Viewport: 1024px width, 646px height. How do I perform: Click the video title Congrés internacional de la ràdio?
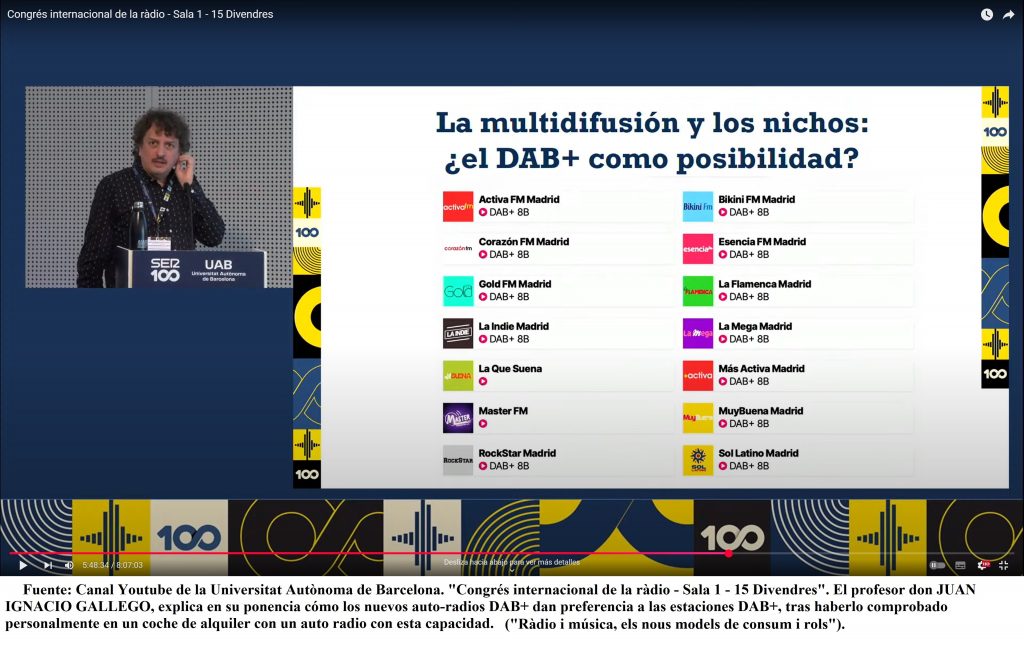click(x=140, y=14)
